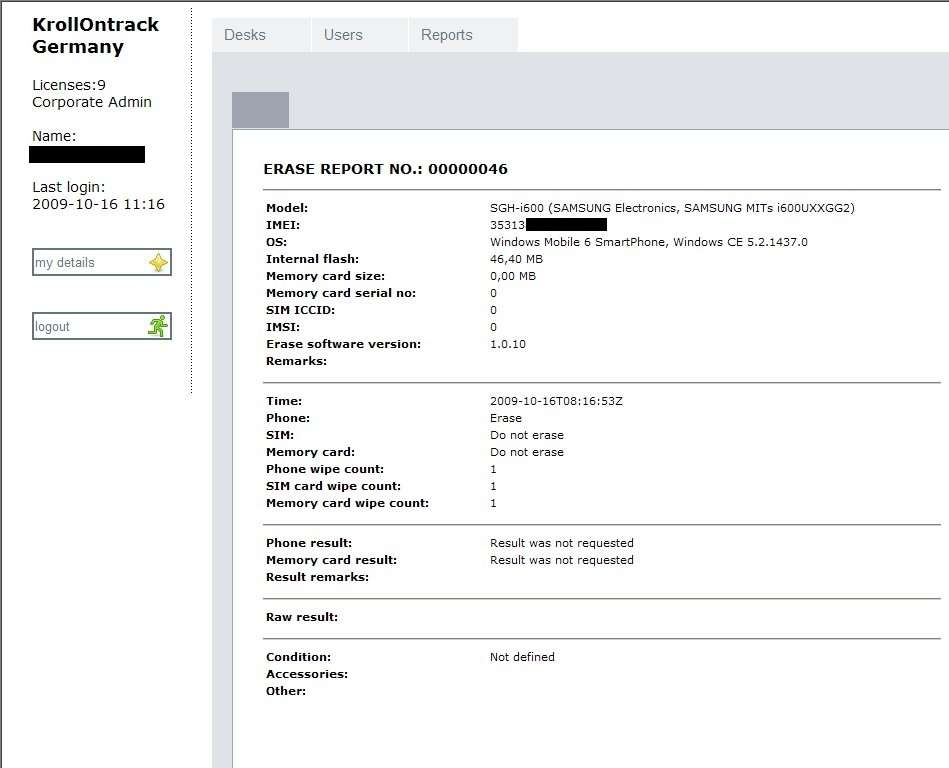Click the Phone result value text
The width and height of the screenshot is (949, 768).
[x=561, y=543]
